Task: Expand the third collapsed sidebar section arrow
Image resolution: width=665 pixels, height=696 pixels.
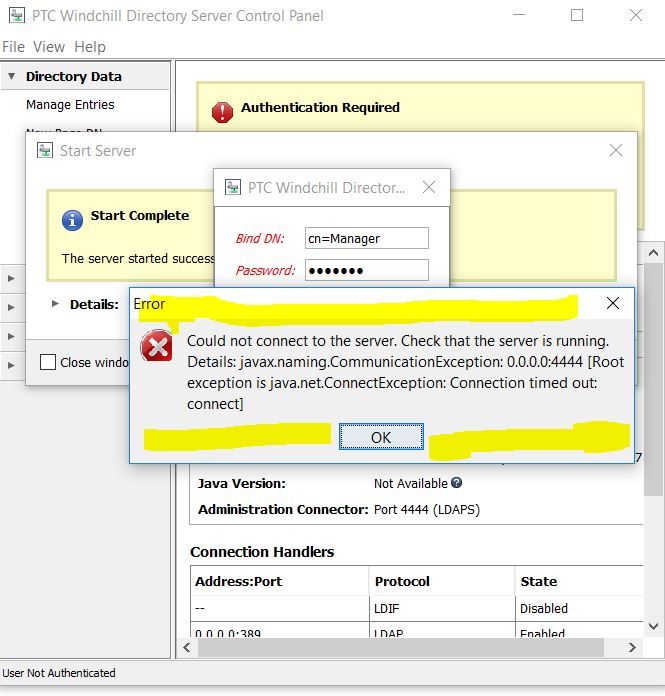Action: pyautogui.click(x=11, y=336)
